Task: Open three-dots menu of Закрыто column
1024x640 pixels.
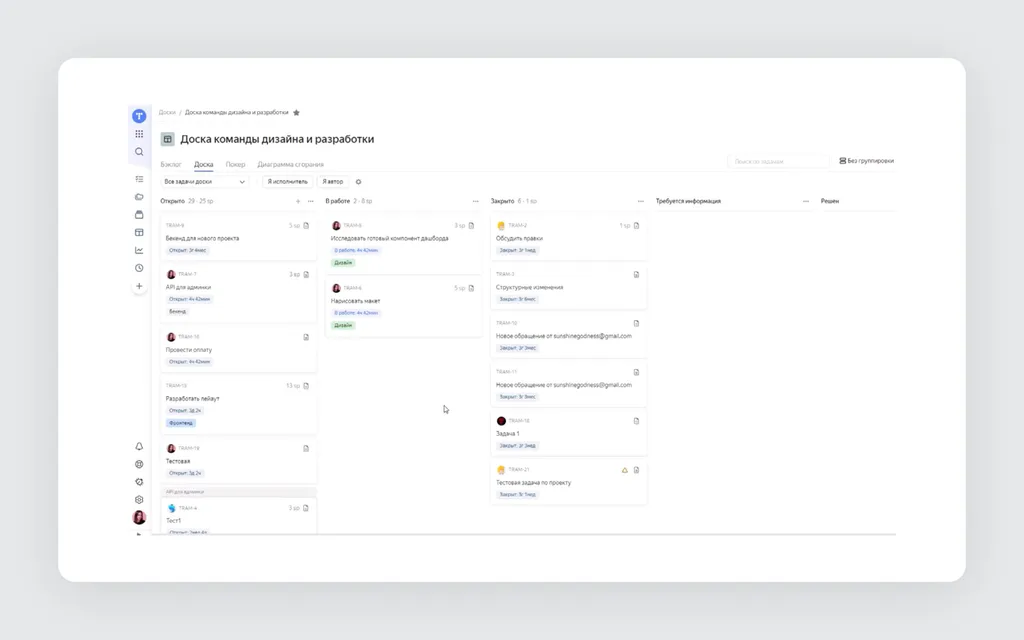Action: [641, 201]
